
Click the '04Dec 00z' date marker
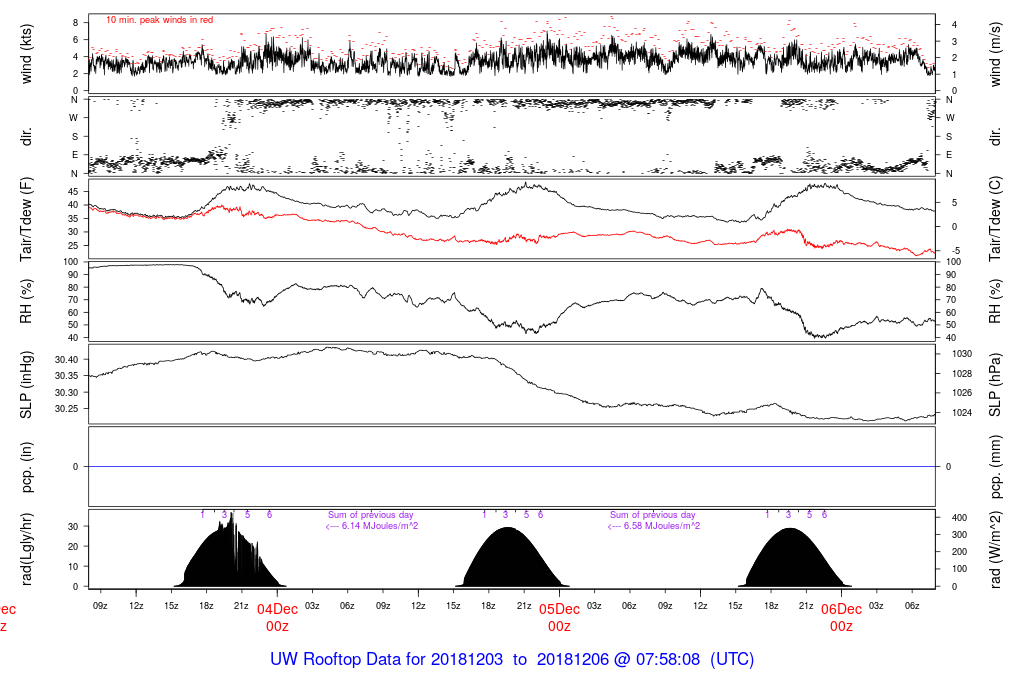point(277,618)
